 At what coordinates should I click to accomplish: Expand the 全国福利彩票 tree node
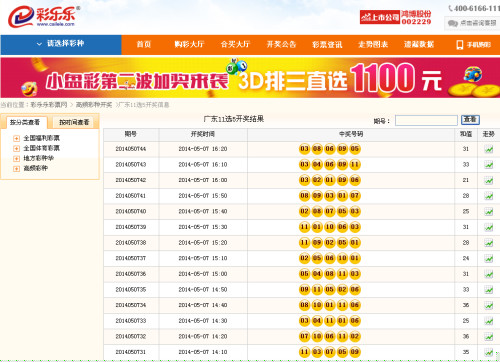coord(16,138)
